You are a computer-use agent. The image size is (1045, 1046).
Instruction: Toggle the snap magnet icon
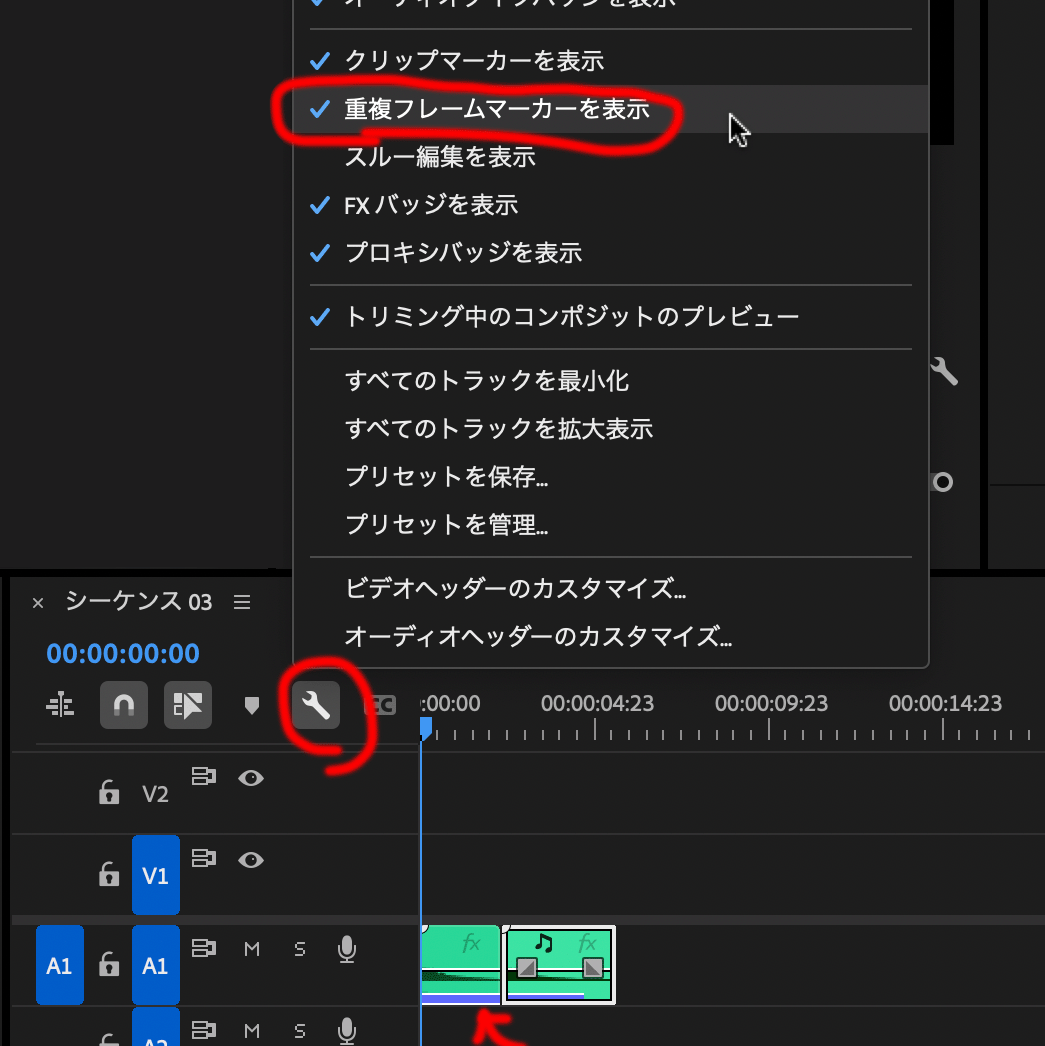click(124, 704)
